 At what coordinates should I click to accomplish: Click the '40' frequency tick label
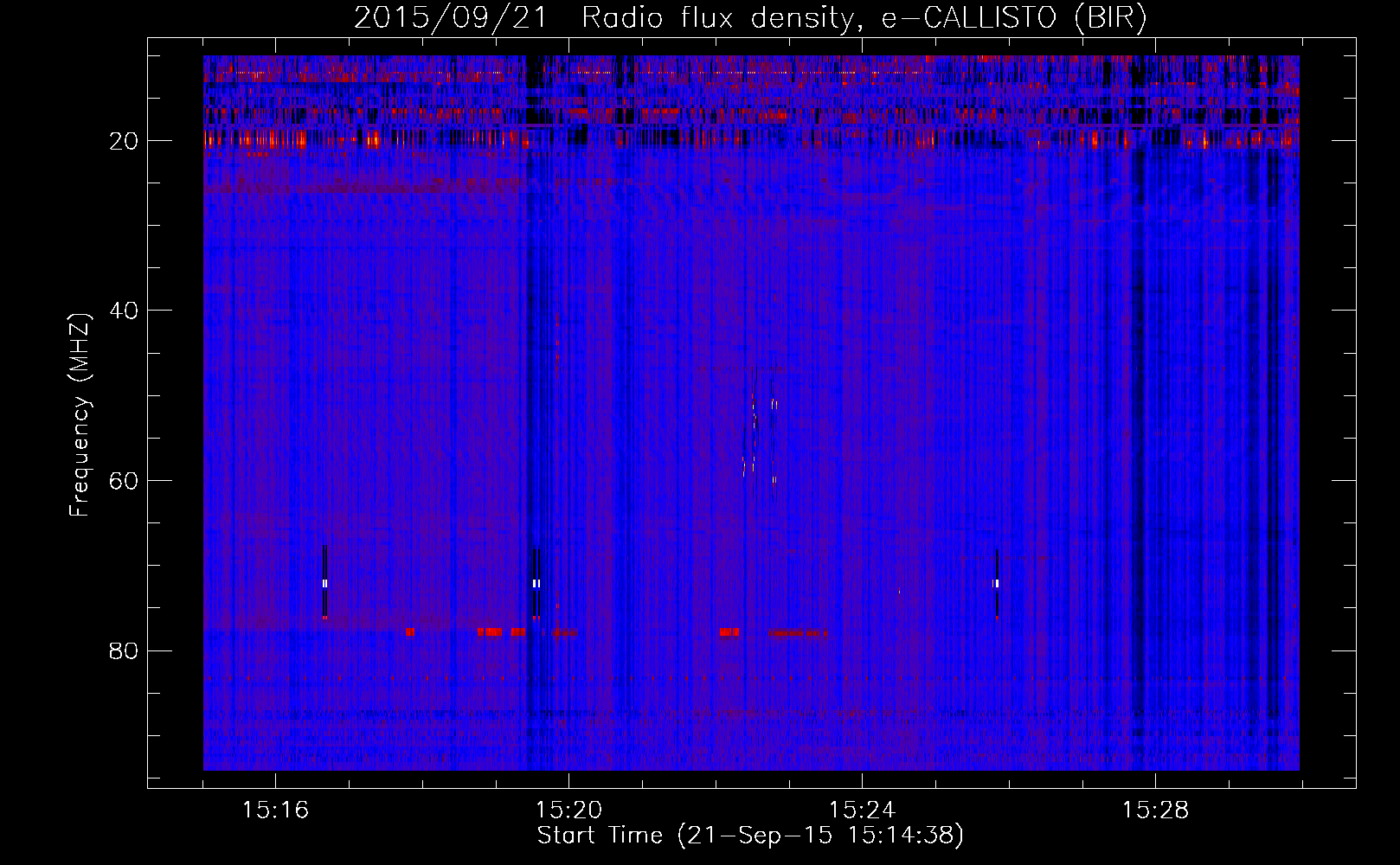(x=125, y=311)
